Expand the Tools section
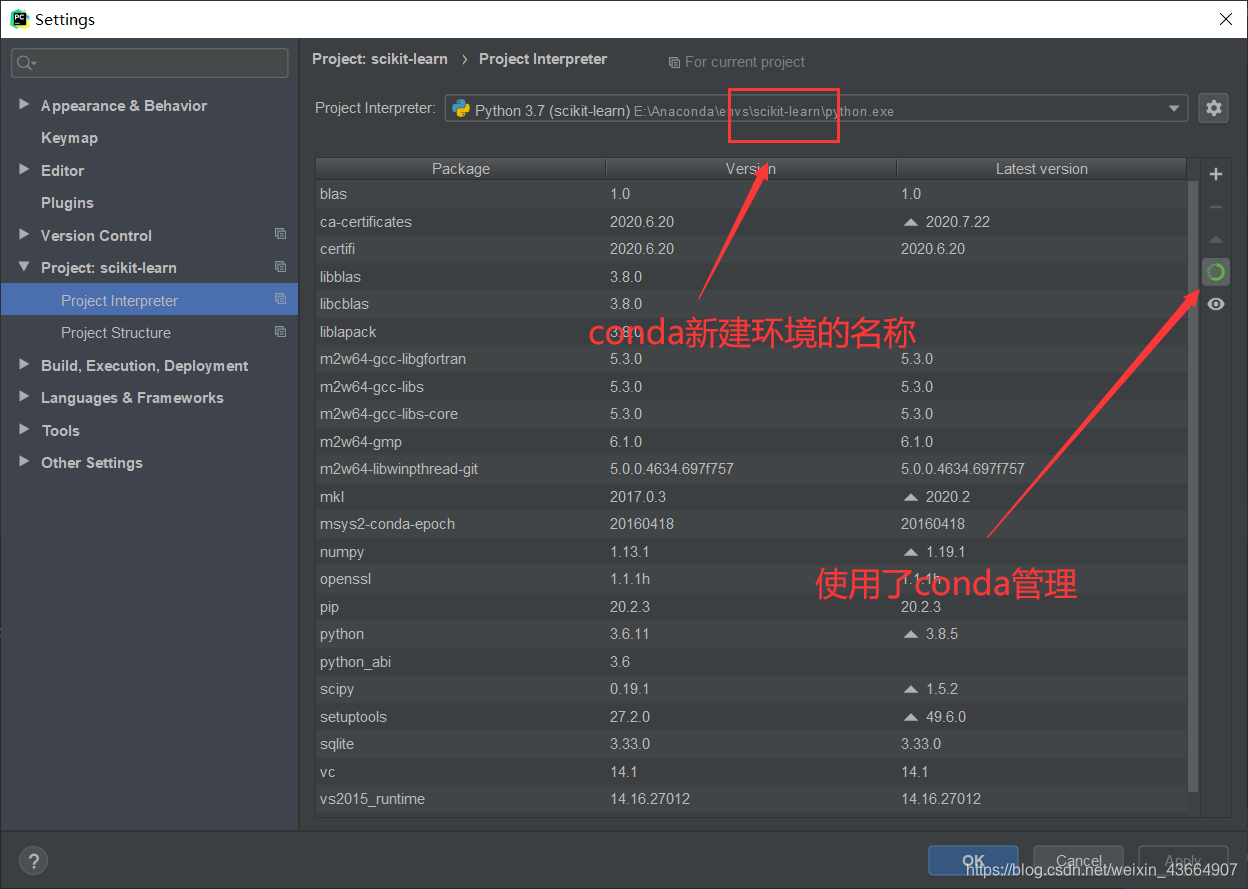1248x889 pixels. tap(24, 430)
